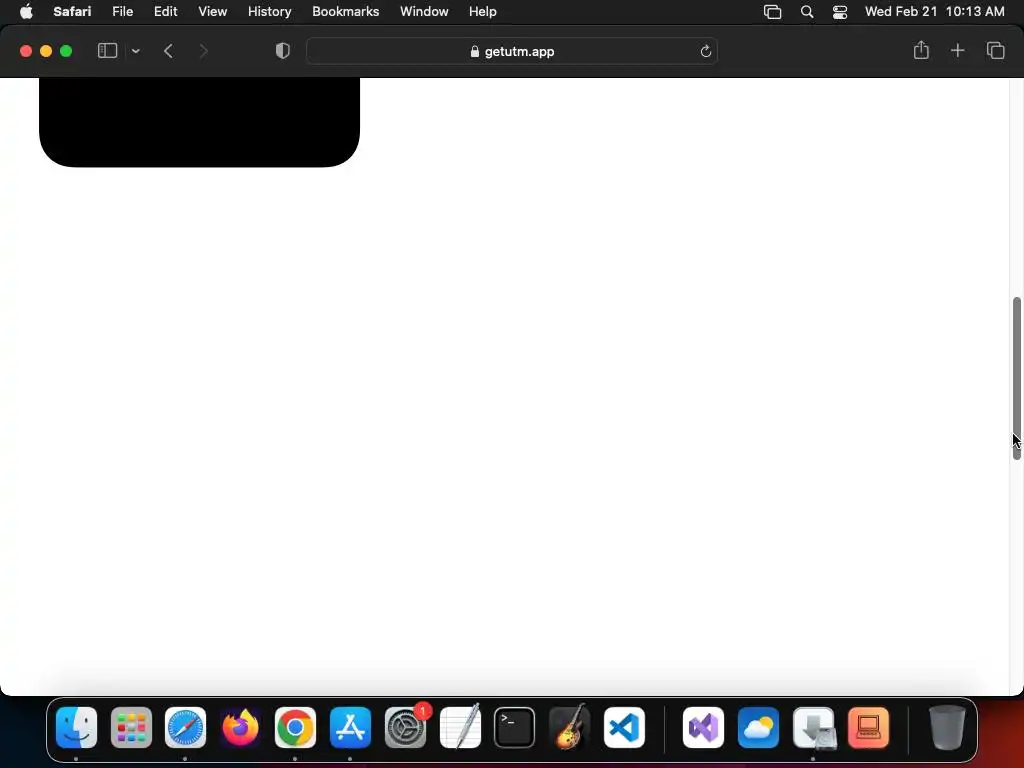The image size is (1024, 768).
Task: Open the Trash from the Dock
Action: point(947,727)
